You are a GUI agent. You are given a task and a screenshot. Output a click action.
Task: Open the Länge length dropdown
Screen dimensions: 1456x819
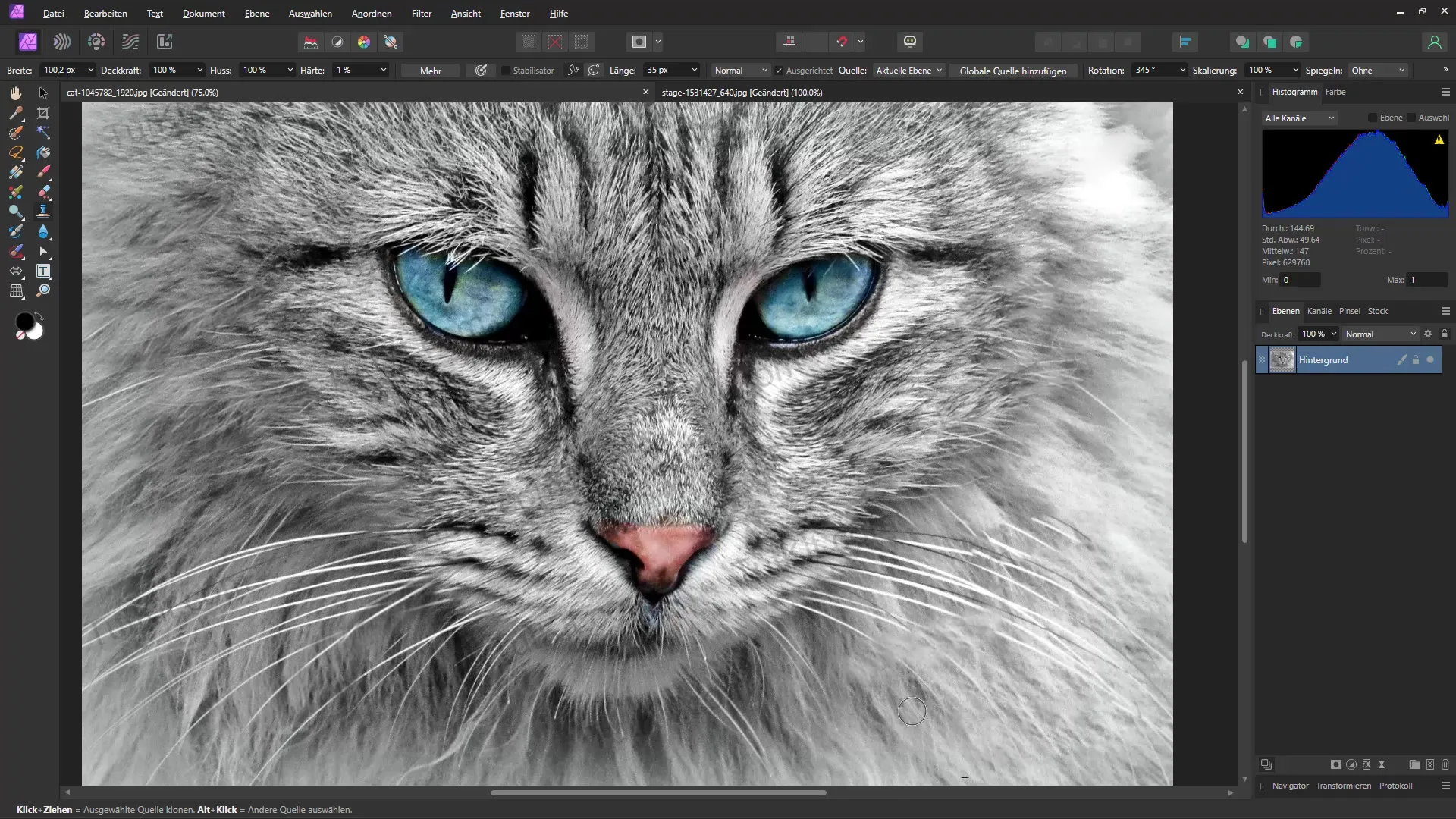click(695, 70)
